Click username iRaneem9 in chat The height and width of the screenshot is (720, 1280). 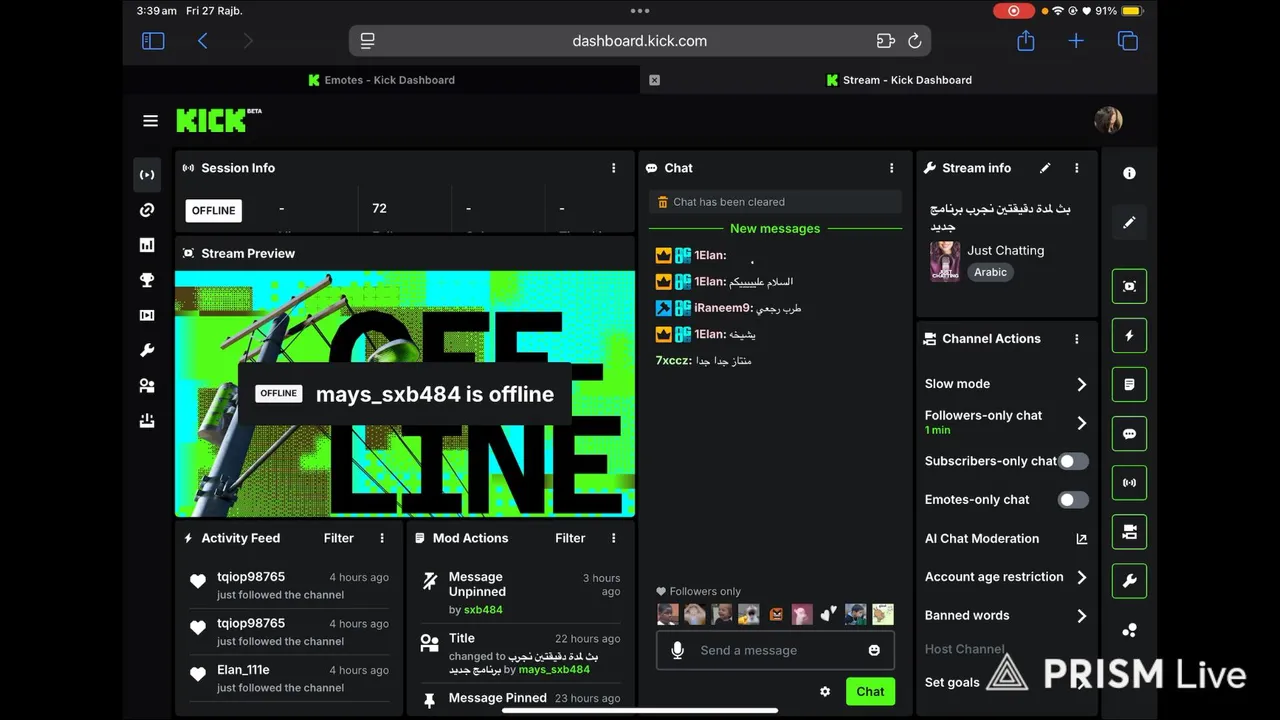(x=721, y=308)
